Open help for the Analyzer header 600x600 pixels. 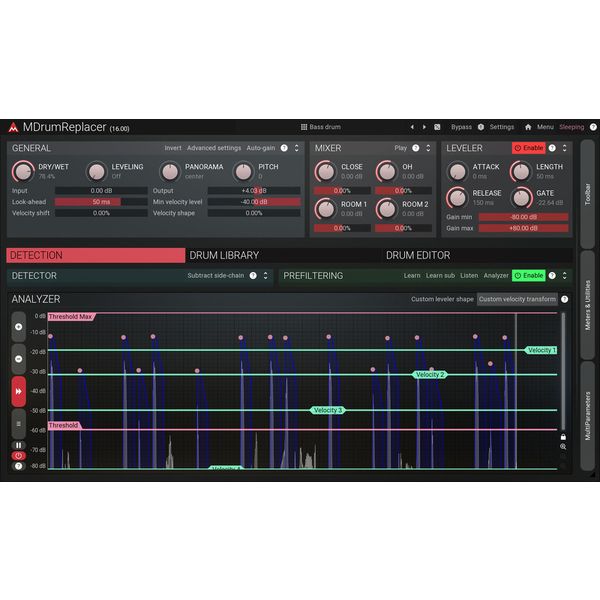(x=564, y=299)
